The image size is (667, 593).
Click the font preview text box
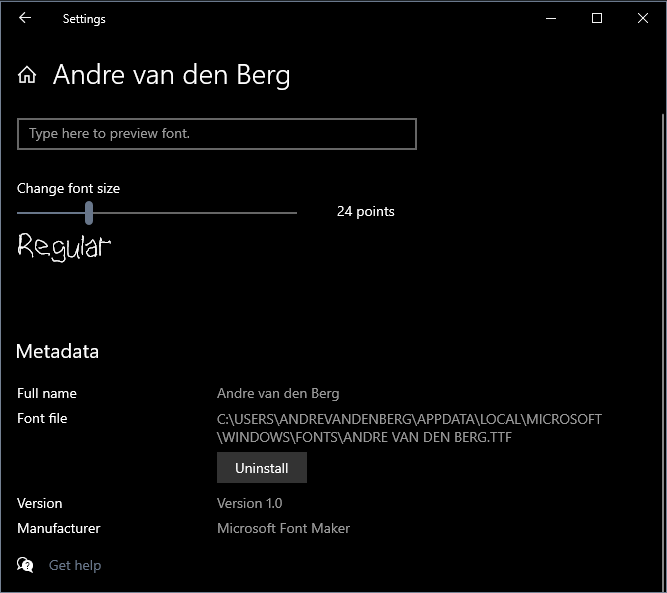click(x=216, y=134)
